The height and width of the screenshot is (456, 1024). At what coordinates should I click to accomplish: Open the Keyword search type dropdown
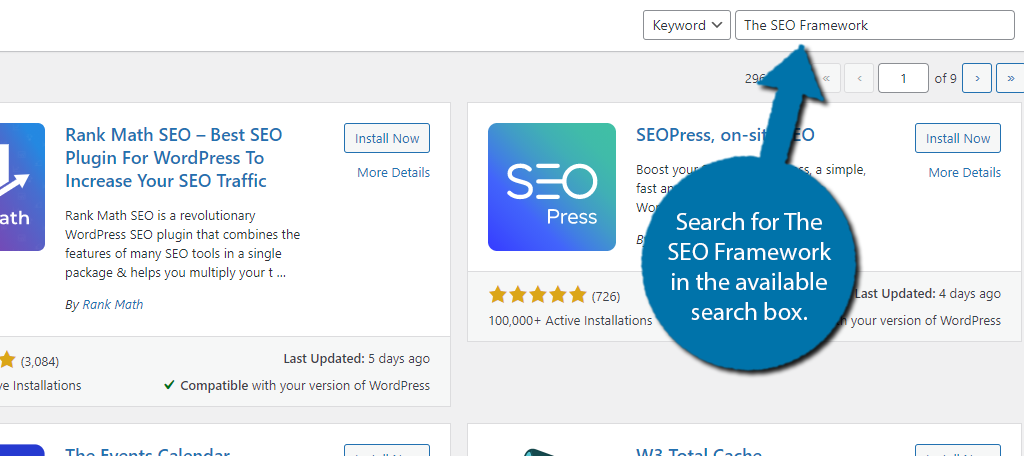tap(686, 25)
